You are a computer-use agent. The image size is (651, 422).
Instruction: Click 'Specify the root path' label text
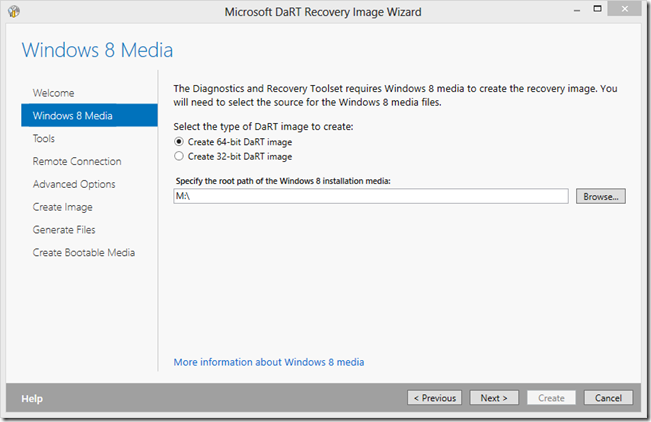click(x=283, y=181)
